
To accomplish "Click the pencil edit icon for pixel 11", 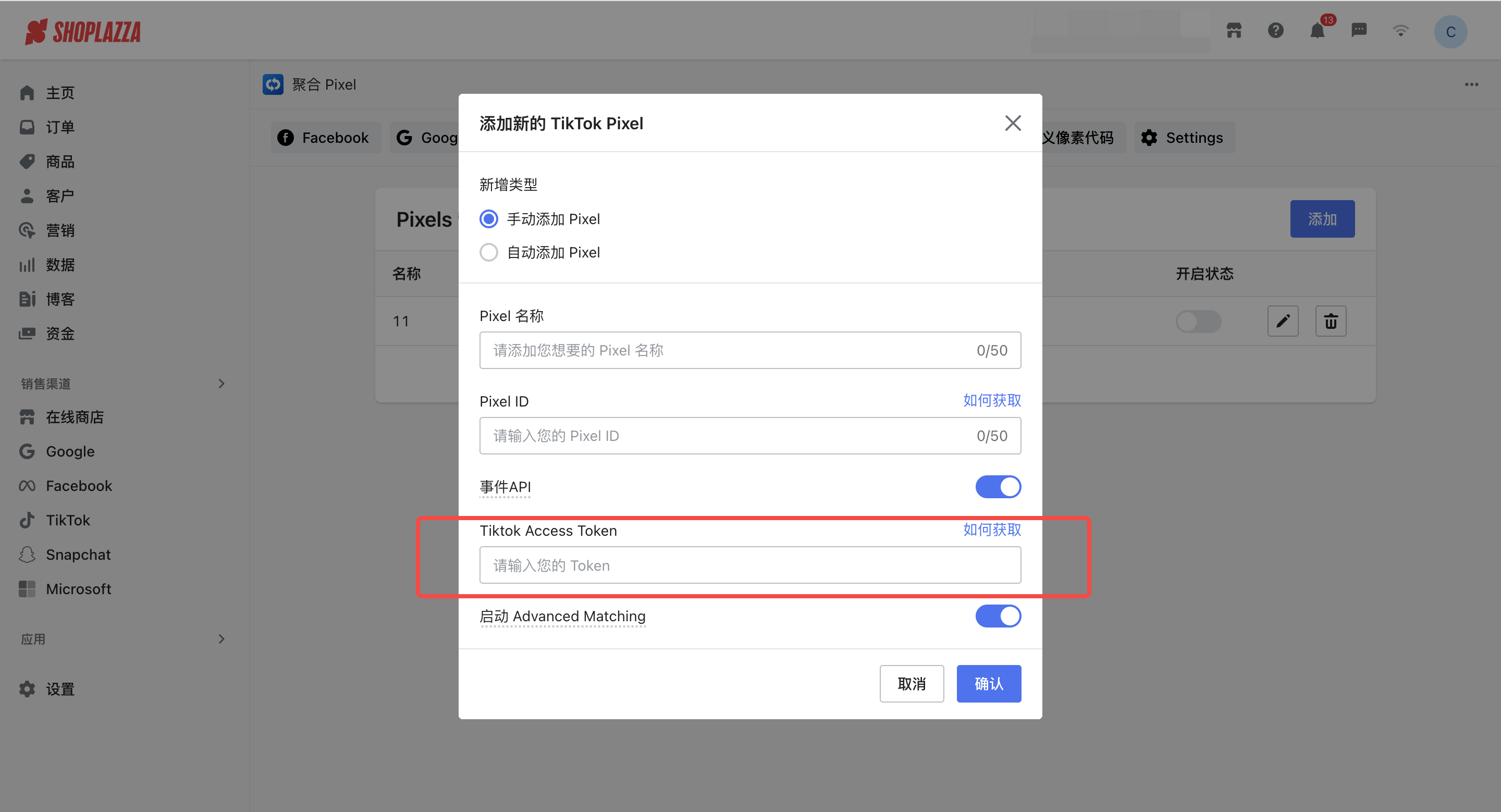I will click(x=1283, y=321).
